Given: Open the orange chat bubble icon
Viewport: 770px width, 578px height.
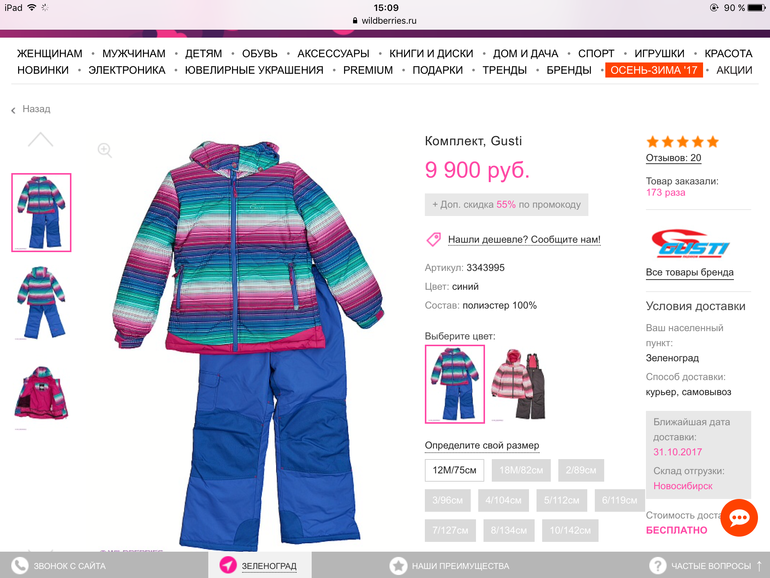Looking at the screenshot, I should coord(739,518).
